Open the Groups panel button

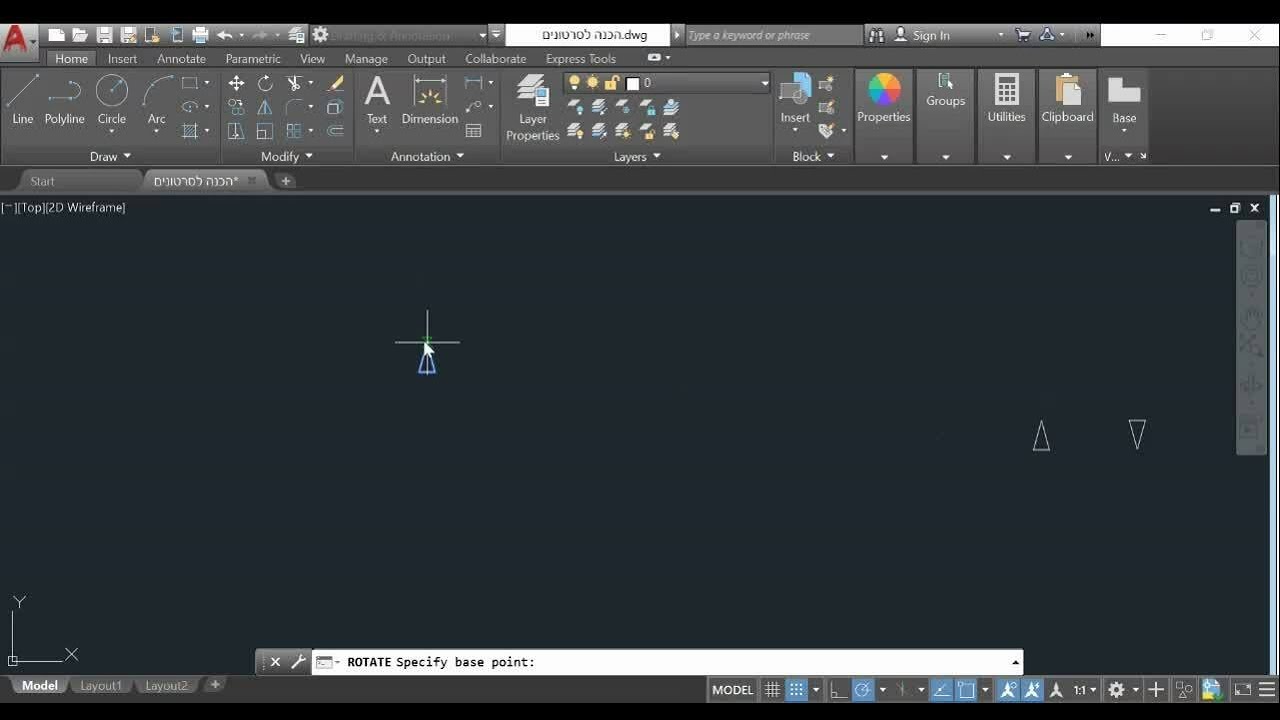point(945,90)
